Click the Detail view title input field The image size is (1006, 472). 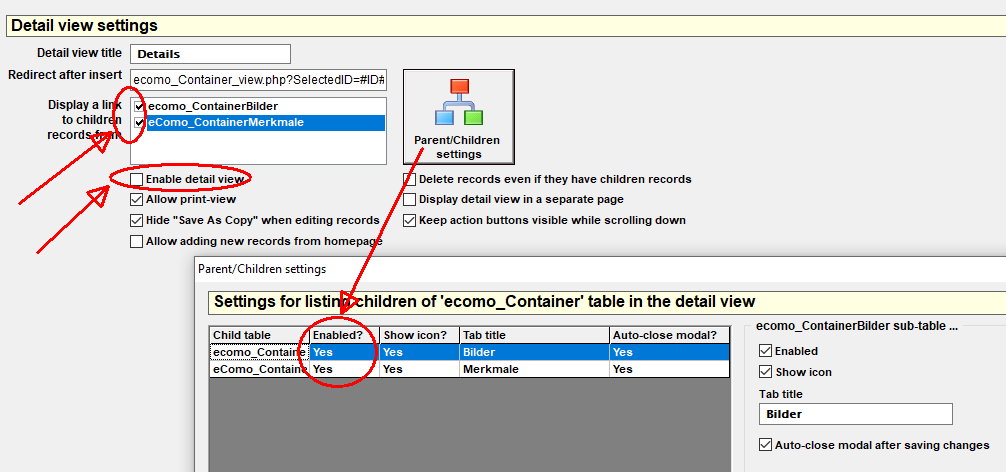(210, 54)
